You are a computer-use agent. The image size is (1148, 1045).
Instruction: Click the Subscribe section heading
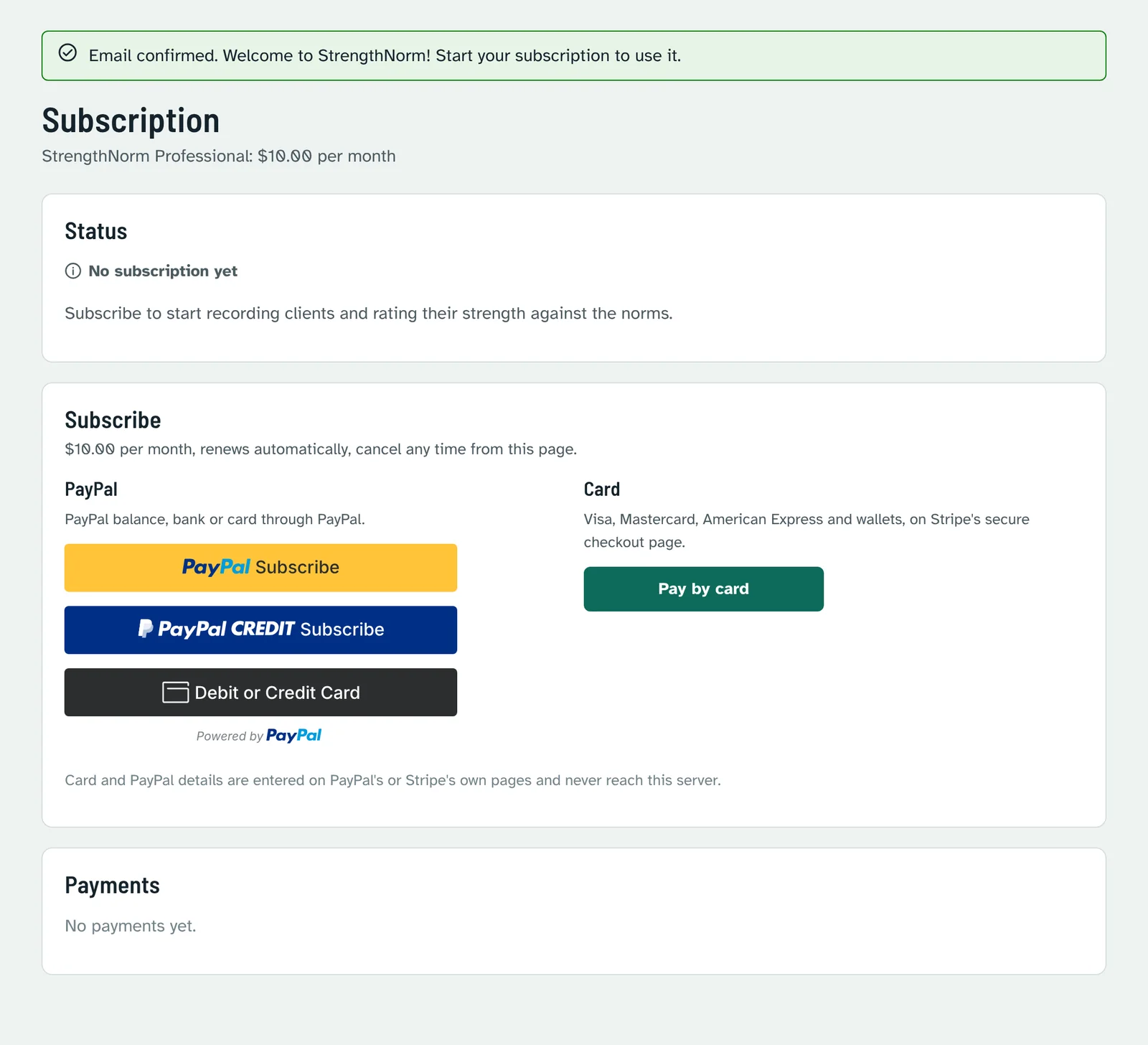(x=113, y=420)
